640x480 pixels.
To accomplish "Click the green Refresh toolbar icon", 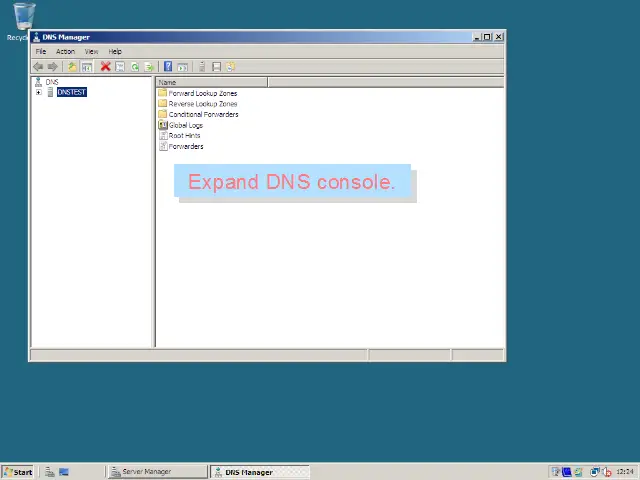I will coord(135,67).
